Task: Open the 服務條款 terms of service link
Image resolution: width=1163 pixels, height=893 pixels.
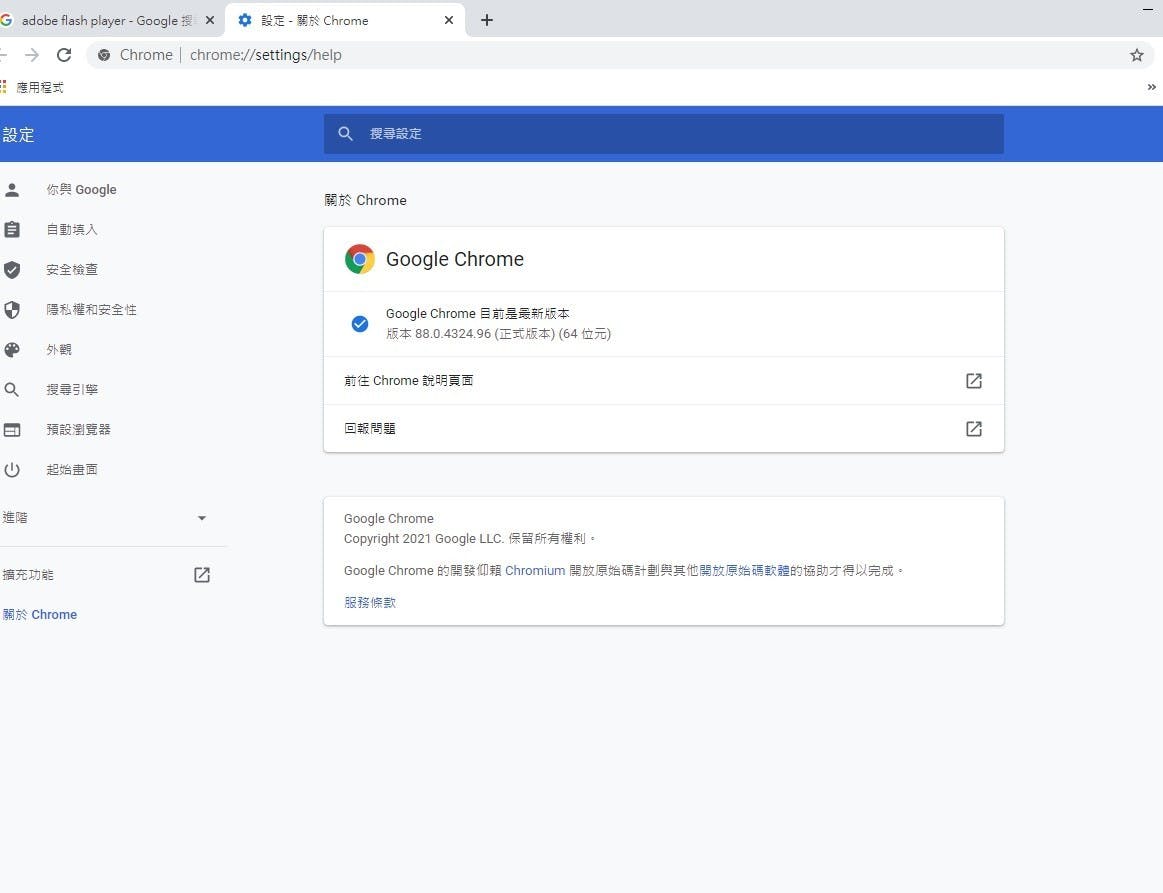Action: [x=369, y=603]
